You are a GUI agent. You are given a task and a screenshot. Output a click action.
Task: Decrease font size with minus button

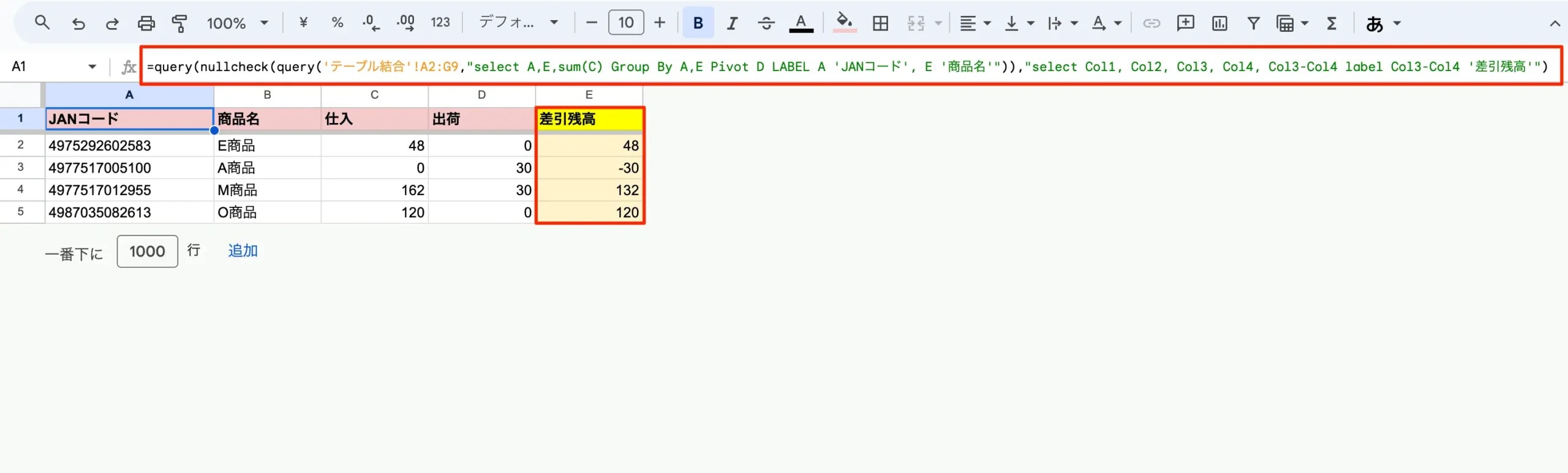[592, 23]
